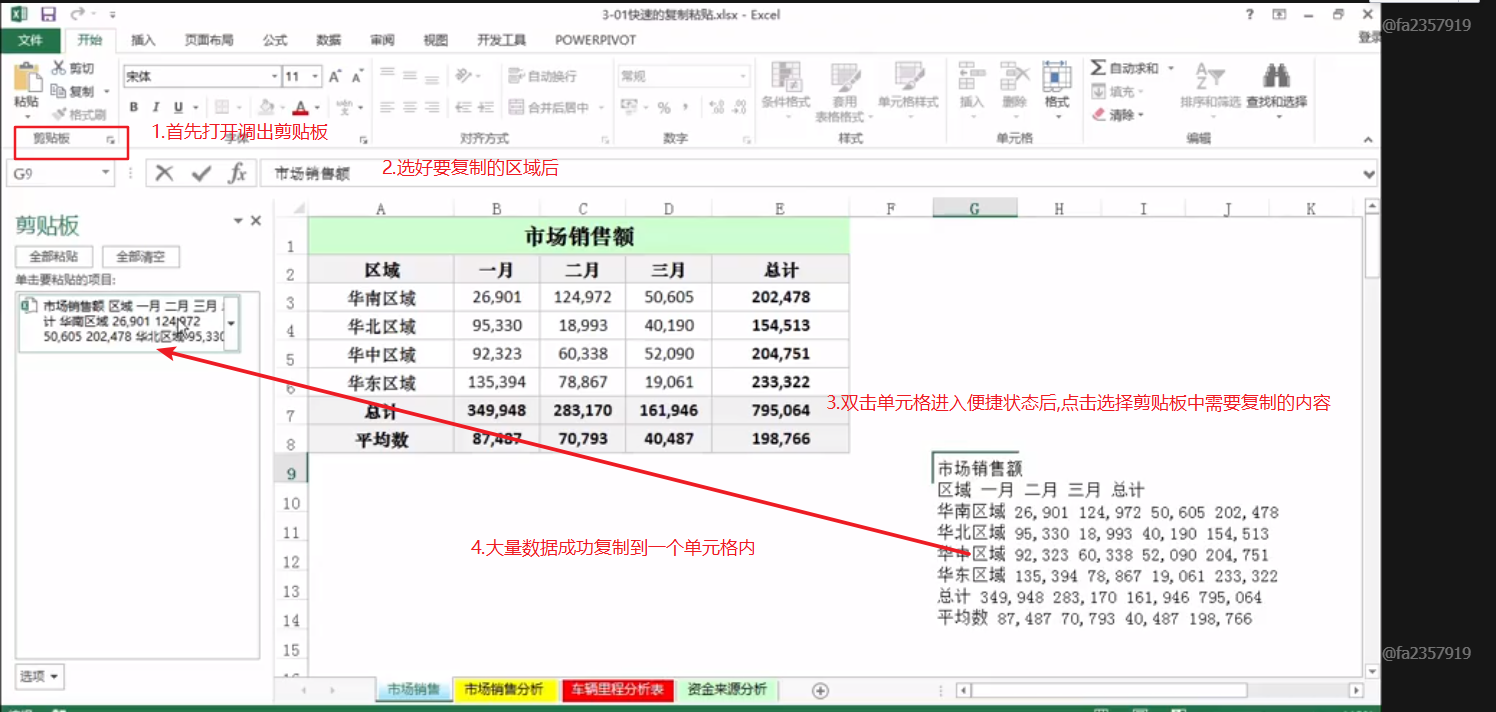The height and width of the screenshot is (712, 1496).
Task: Click the Copy (复制) button
Action: coord(74,91)
